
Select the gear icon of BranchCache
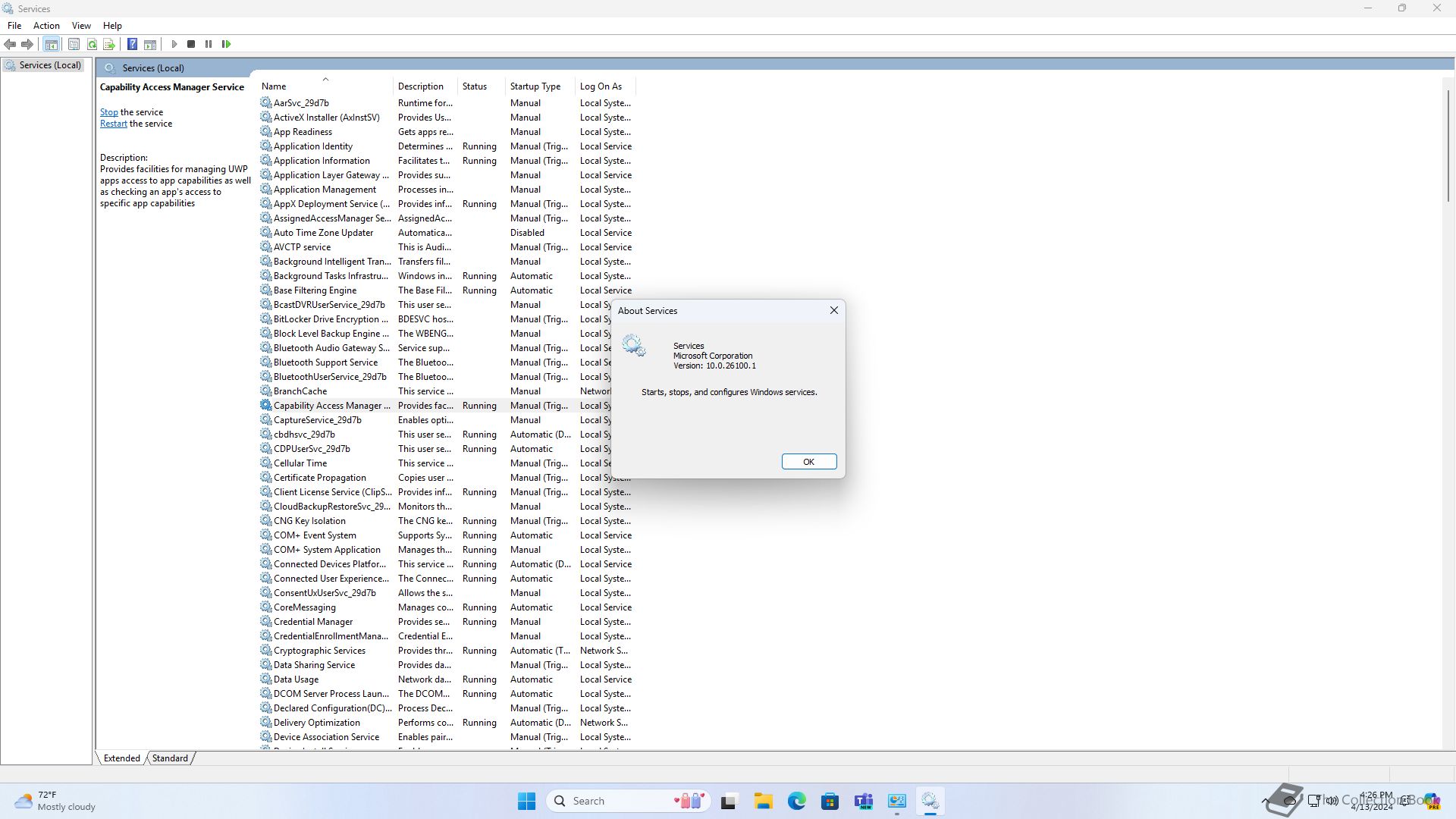(x=265, y=391)
